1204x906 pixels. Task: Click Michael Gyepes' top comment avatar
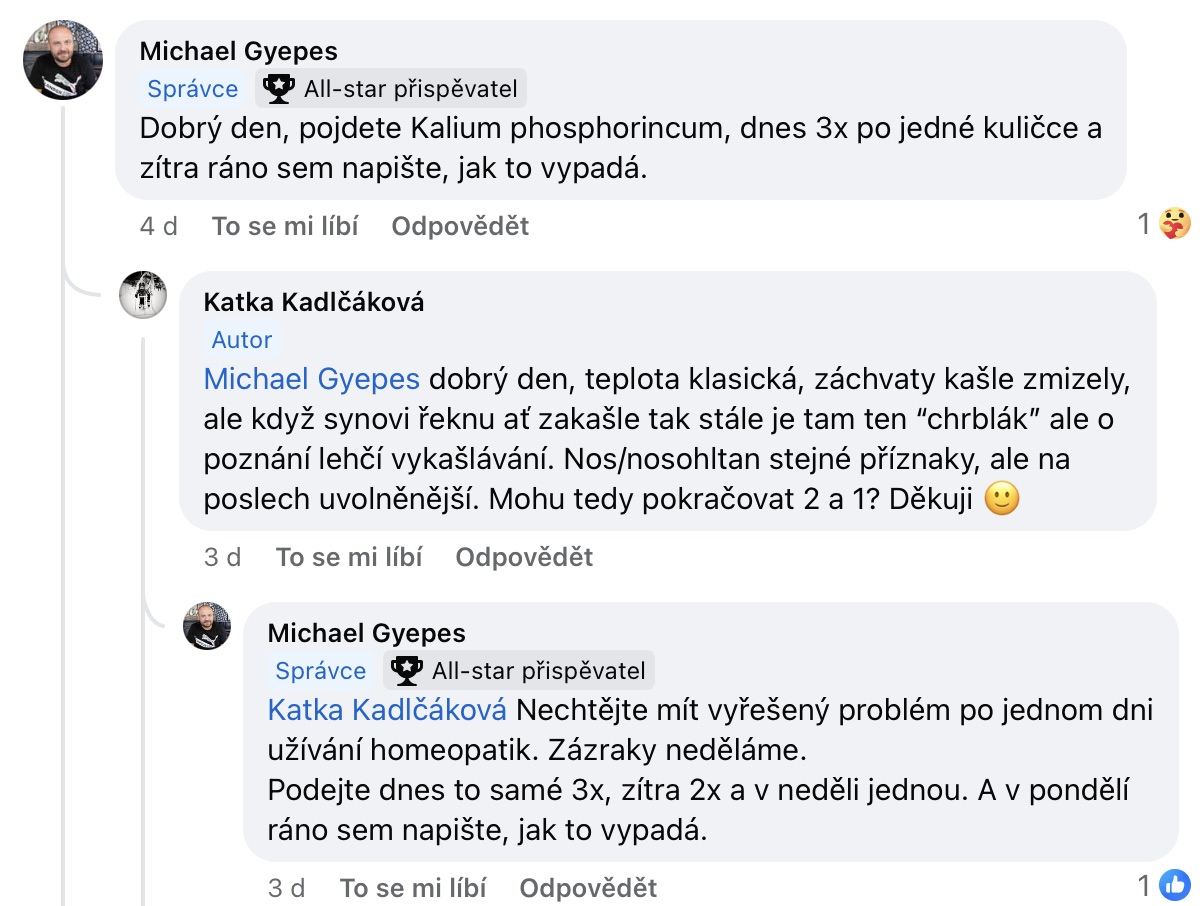tap(63, 60)
